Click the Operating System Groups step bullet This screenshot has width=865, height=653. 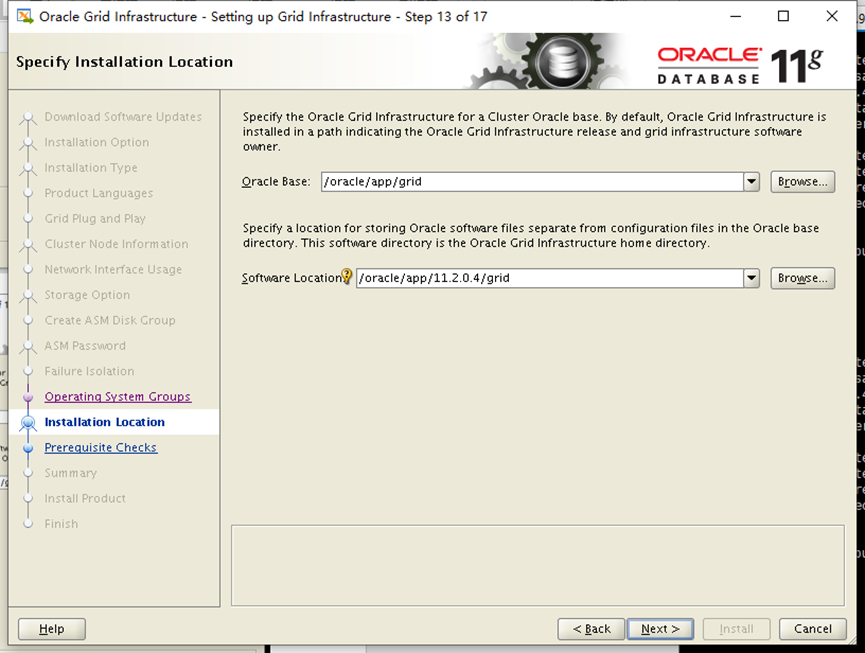point(28,397)
